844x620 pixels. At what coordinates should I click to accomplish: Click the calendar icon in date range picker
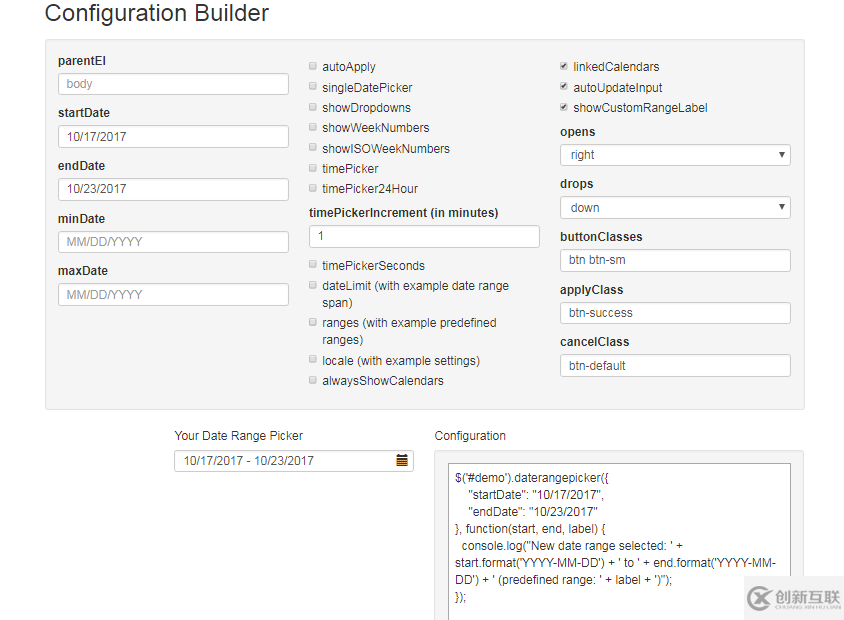point(402,461)
